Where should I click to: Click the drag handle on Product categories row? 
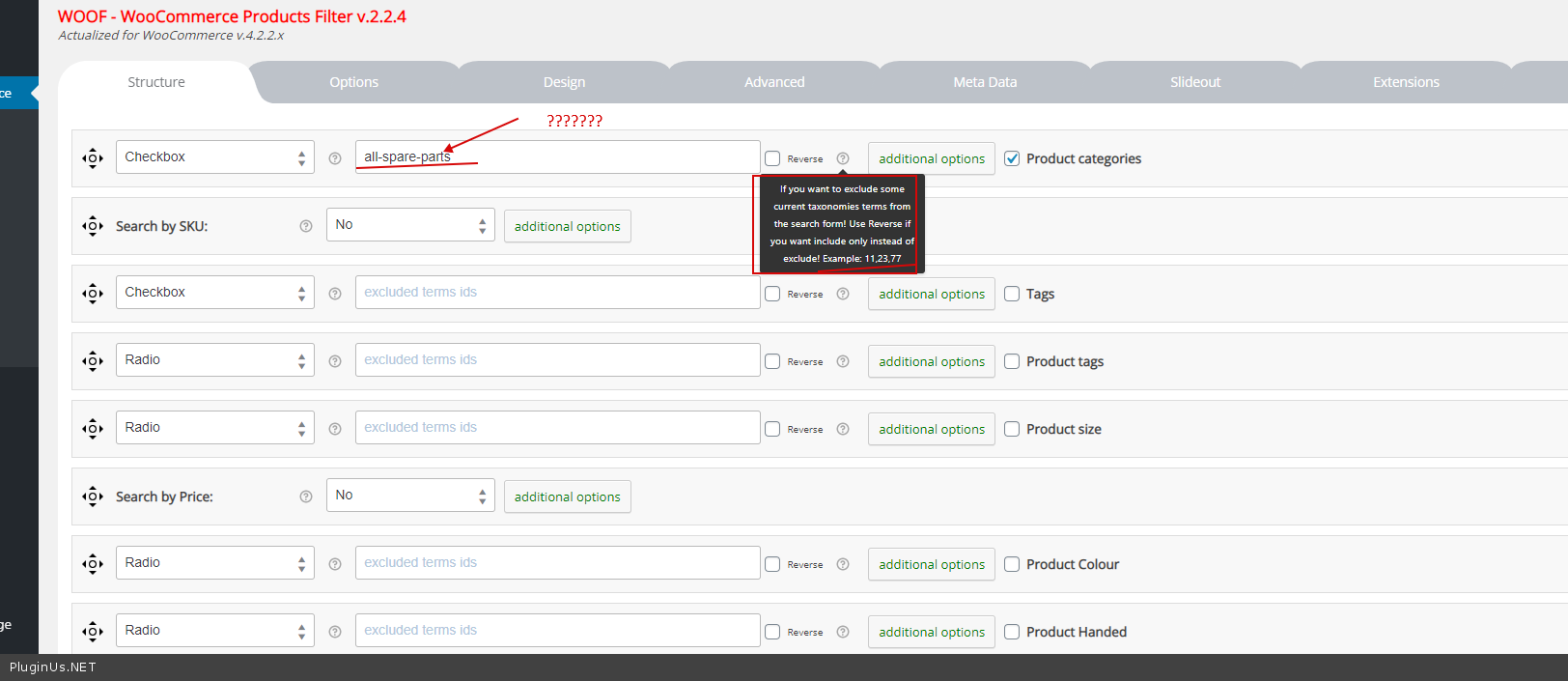click(93, 158)
